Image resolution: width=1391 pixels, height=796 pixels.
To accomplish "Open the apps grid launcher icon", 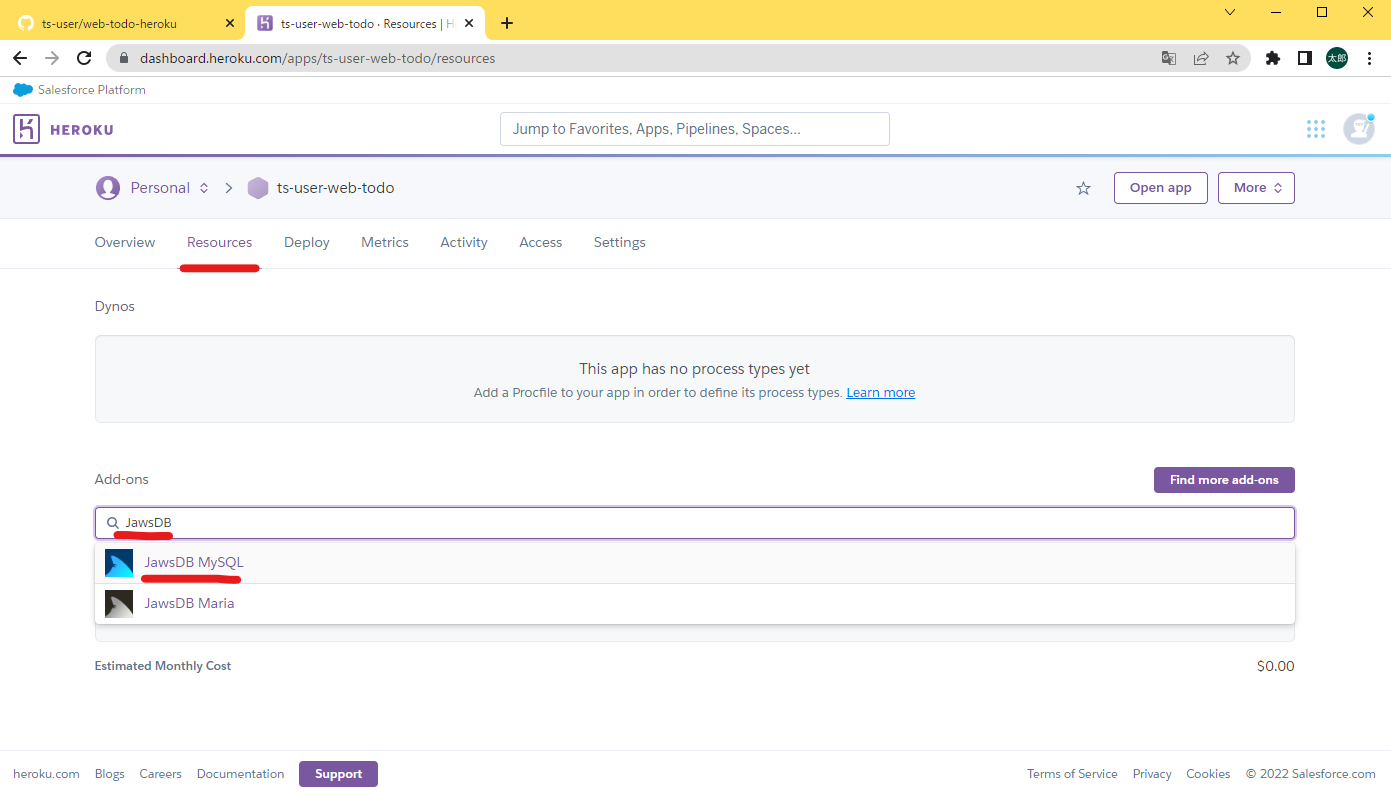I will click(x=1316, y=129).
